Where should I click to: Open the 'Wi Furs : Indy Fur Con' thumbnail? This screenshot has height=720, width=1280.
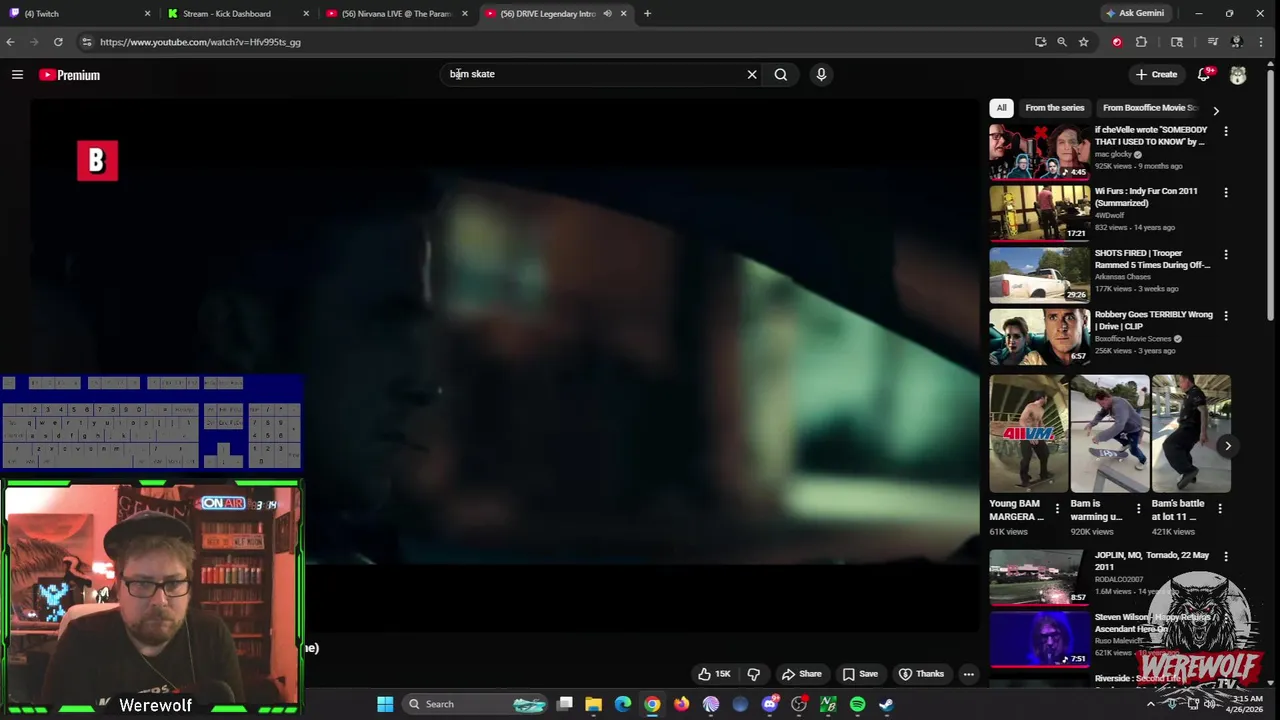(1040, 212)
